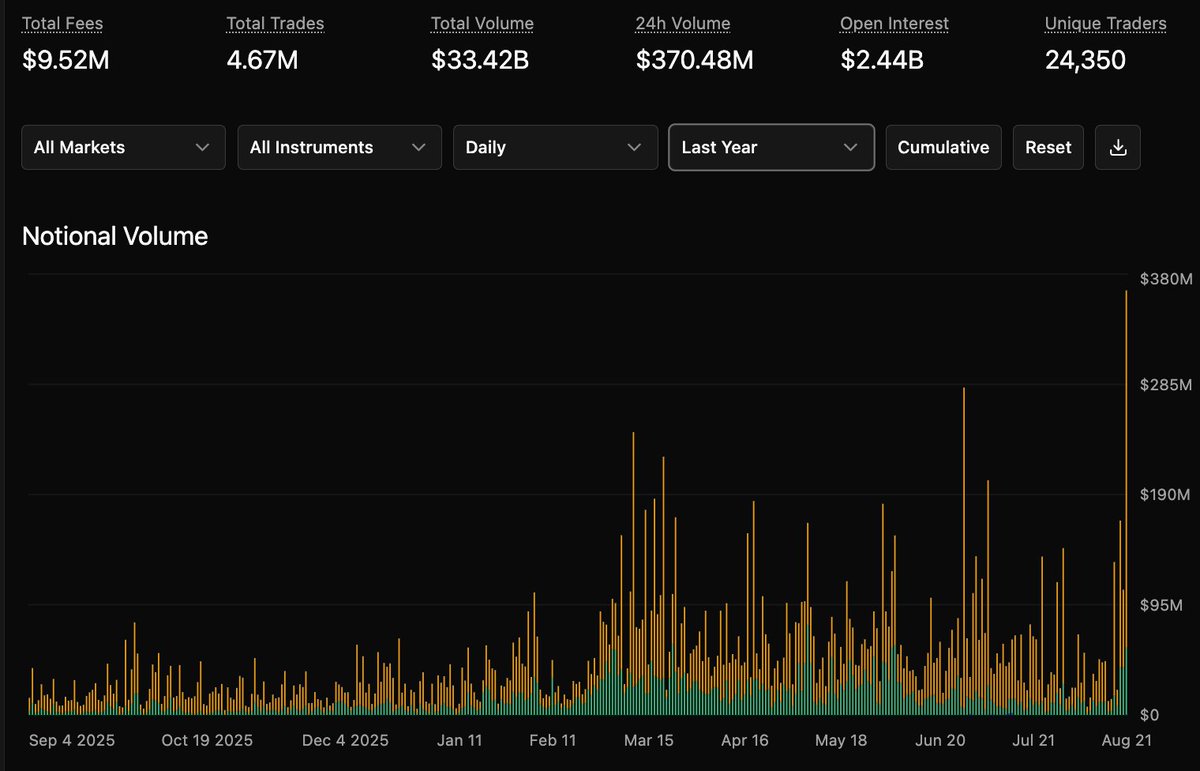Click the chevron in Daily dropdown
The width and height of the screenshot is (1200, 771).
click(635, 147)
